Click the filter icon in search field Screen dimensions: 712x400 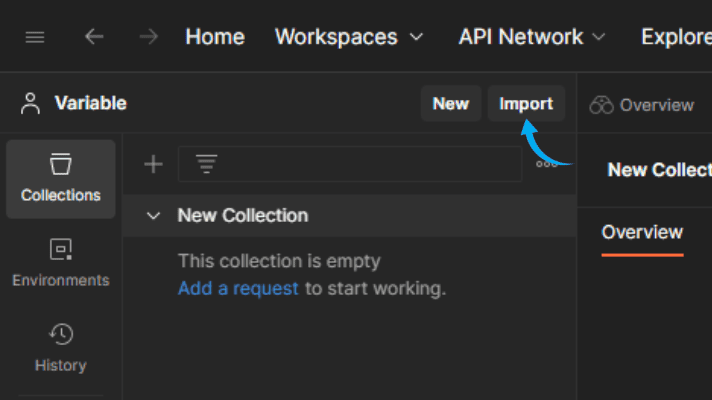[x=207, y=164]
